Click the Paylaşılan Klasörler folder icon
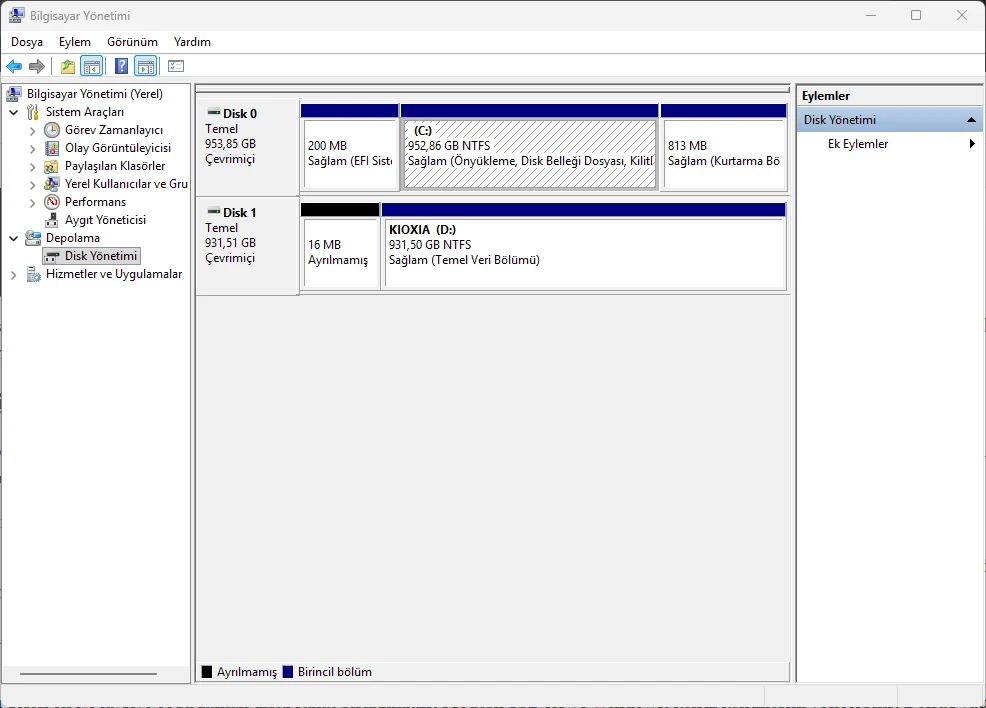Image resolution: width=986 pixels, height=708 pixels. 52,166
